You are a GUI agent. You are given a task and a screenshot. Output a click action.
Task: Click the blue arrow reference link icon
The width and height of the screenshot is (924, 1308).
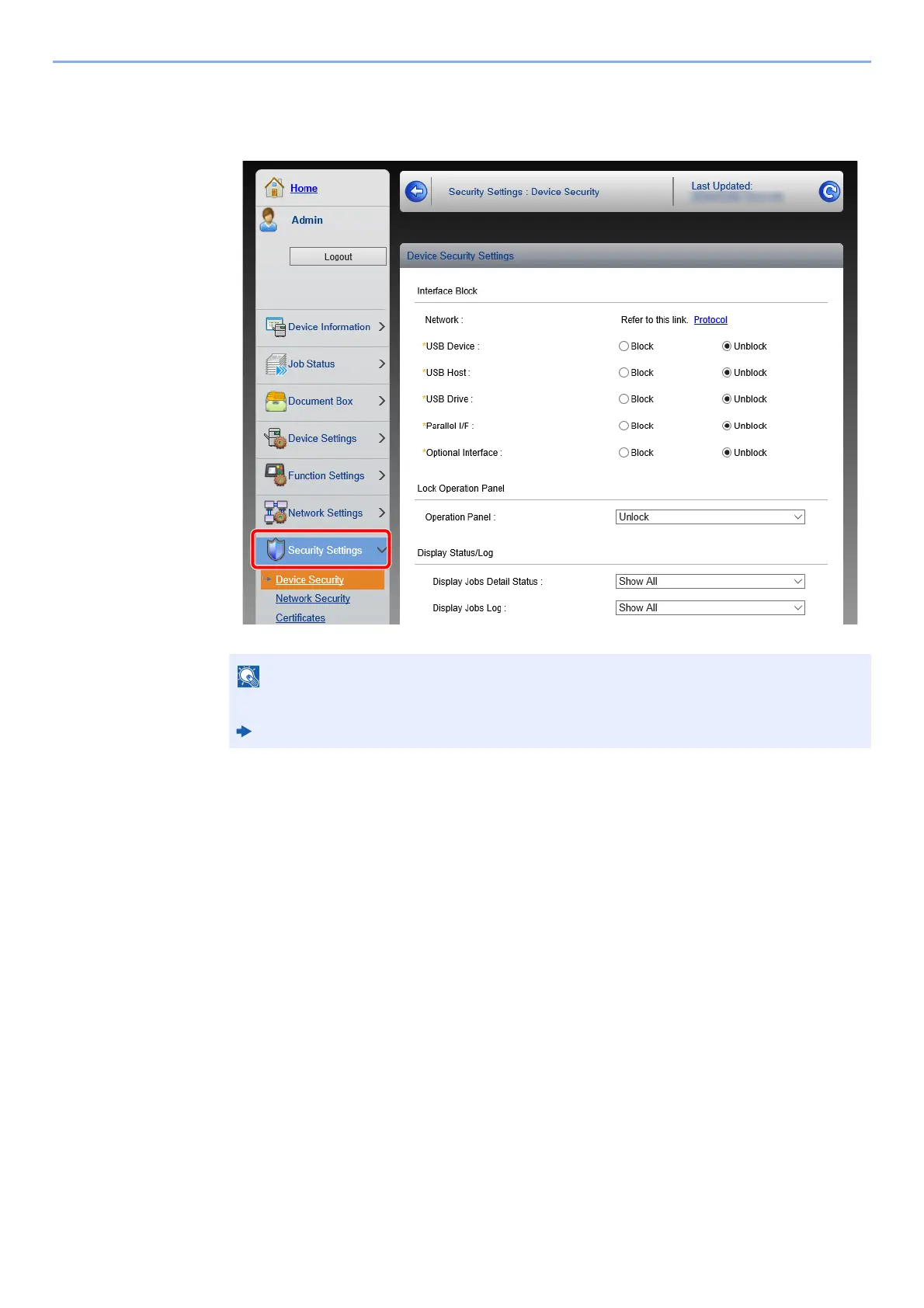pyautogui.click(x=244, y=732)
